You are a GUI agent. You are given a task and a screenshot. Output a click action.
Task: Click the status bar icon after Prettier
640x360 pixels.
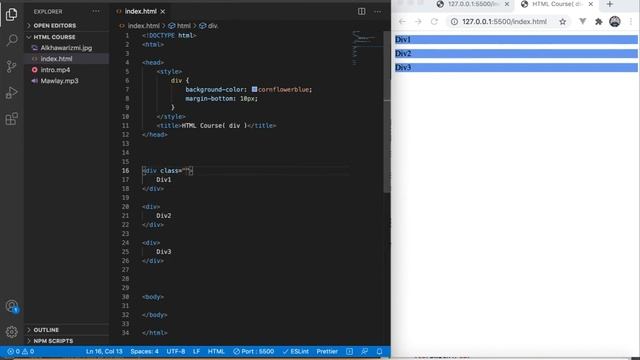pyautogui.click(x=349, y=351)
